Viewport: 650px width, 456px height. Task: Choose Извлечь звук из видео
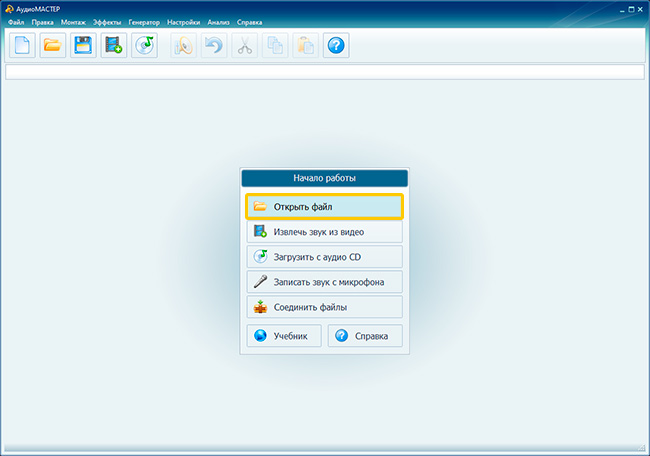(x=325, y=232)
